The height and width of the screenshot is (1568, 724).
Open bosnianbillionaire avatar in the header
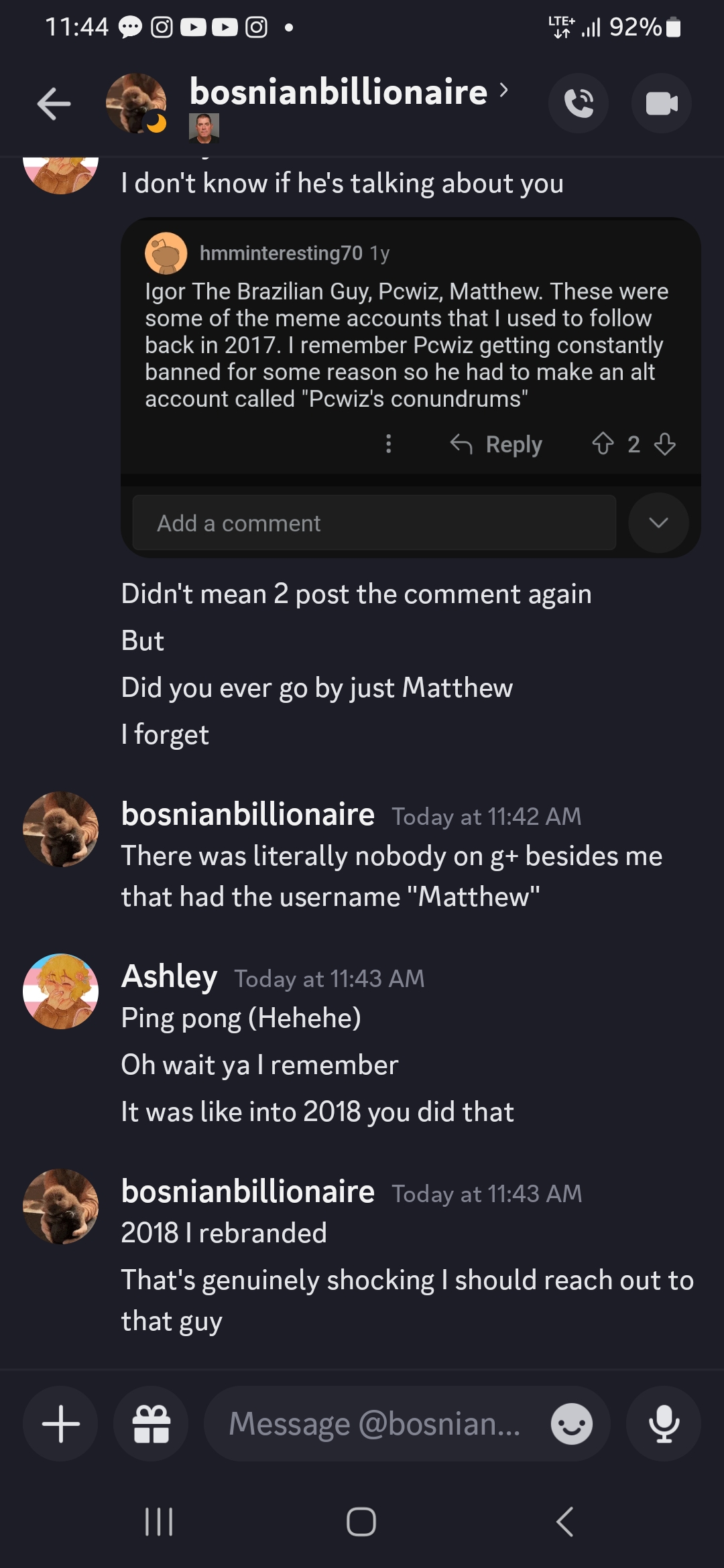click(x=136, y=103)
